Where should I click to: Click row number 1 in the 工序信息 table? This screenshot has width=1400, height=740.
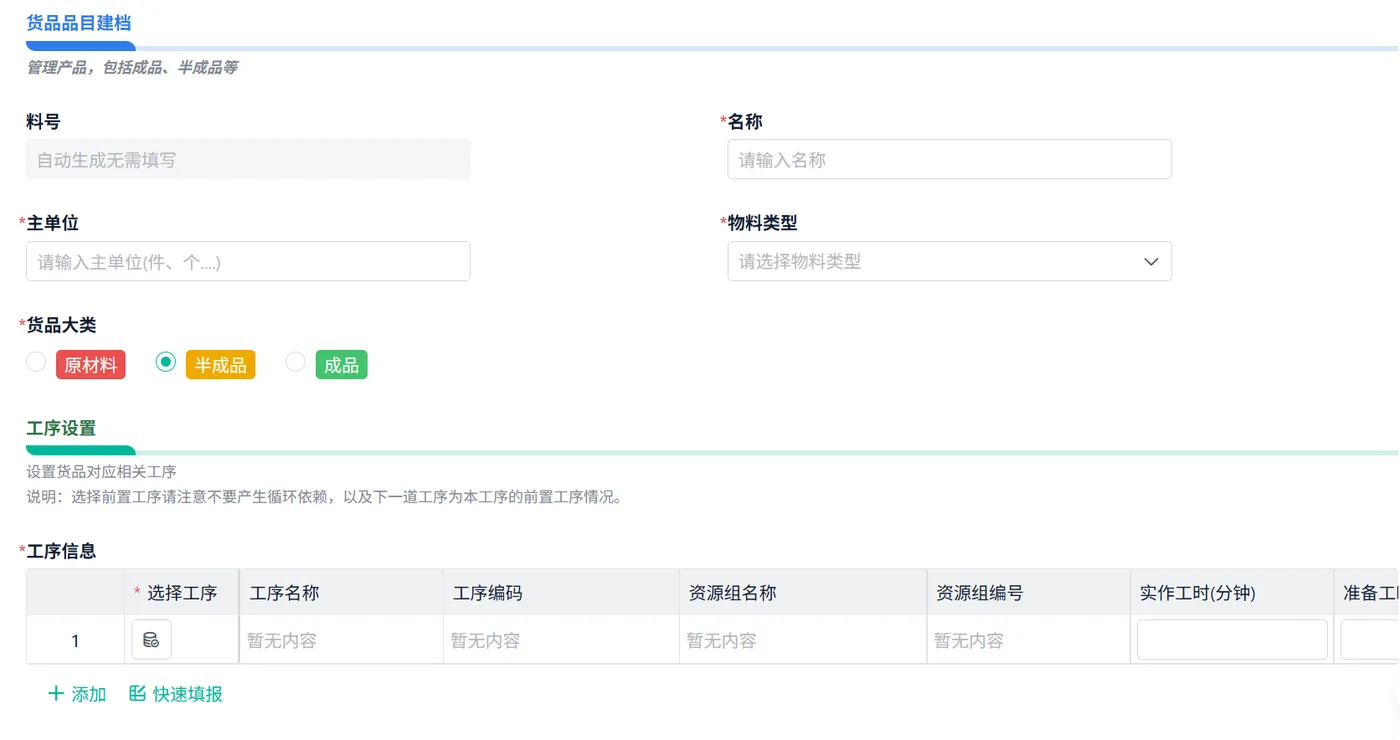click(75, 641)
